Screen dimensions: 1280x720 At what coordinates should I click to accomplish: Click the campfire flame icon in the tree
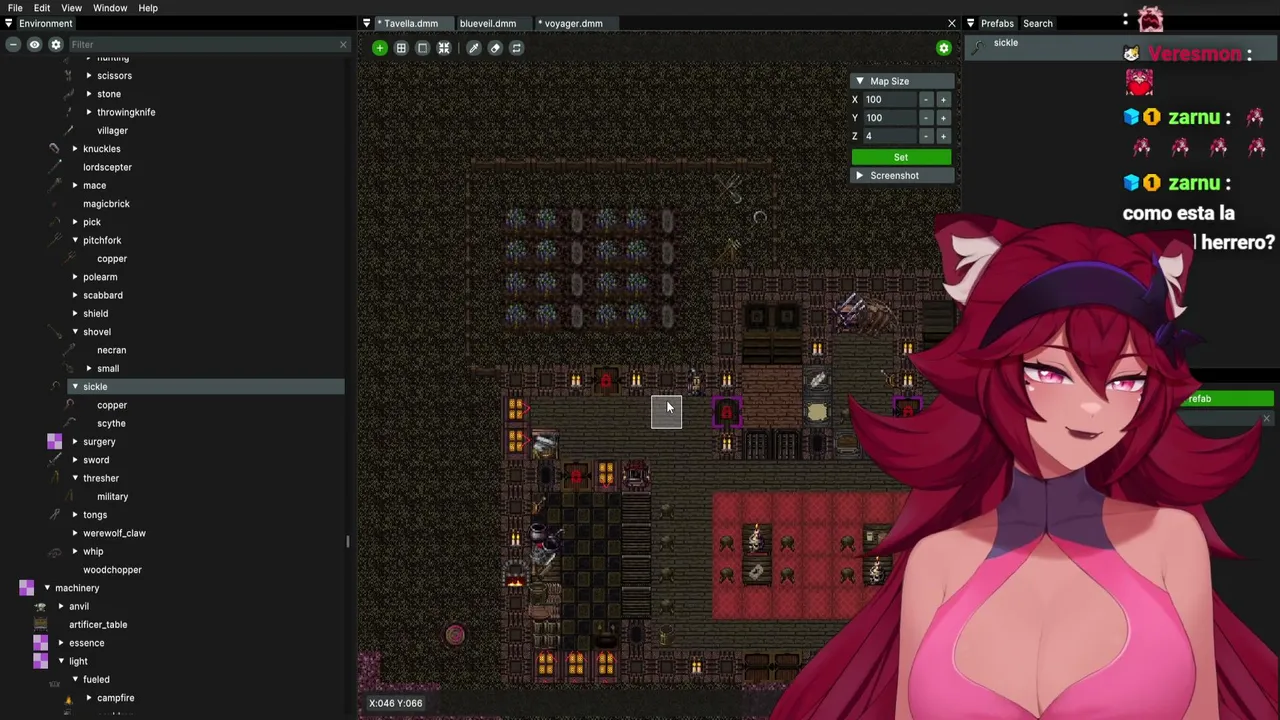[68, 698]
